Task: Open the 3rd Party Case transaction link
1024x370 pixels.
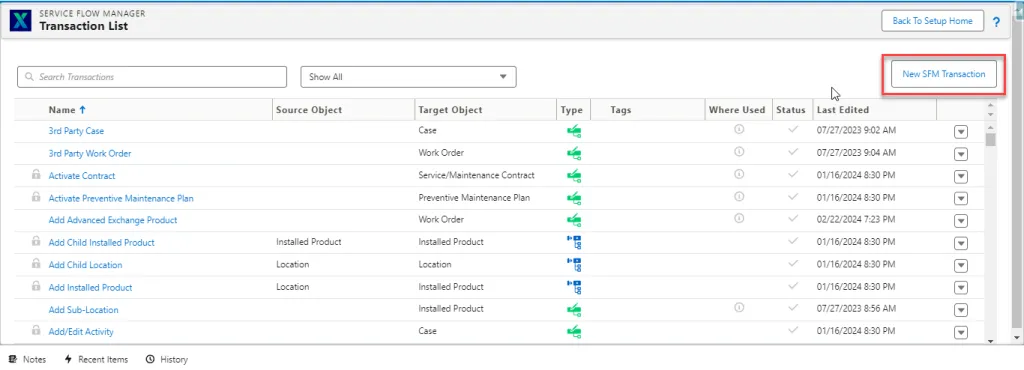Action: pos(76,131)
